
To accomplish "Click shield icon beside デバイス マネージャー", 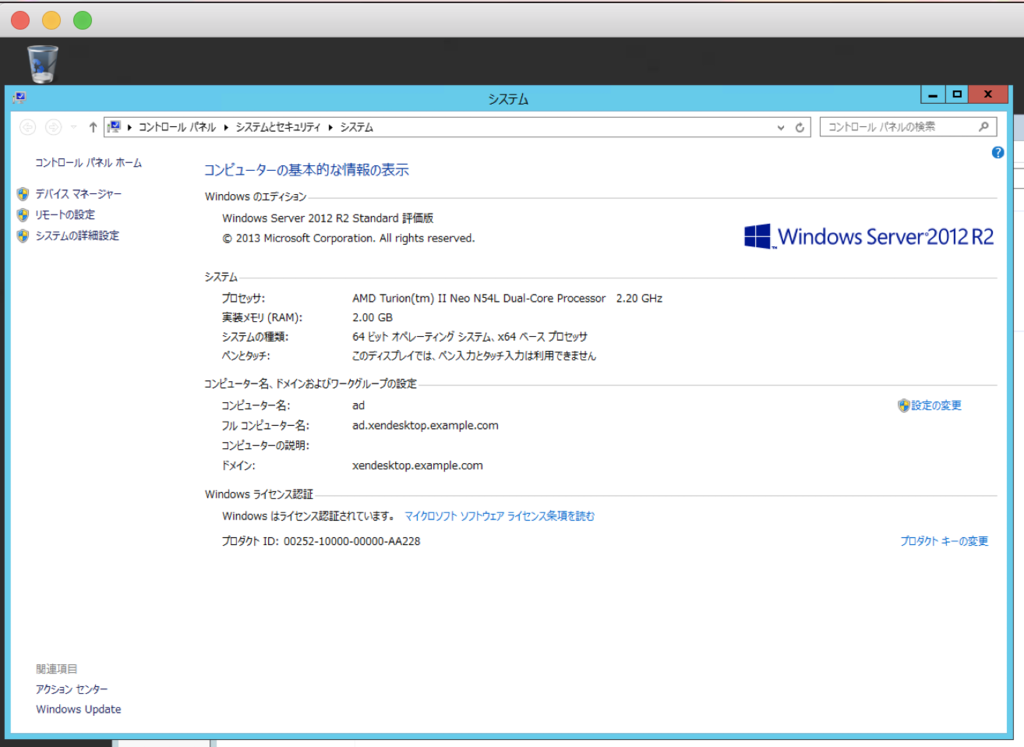I will point(24,194).
